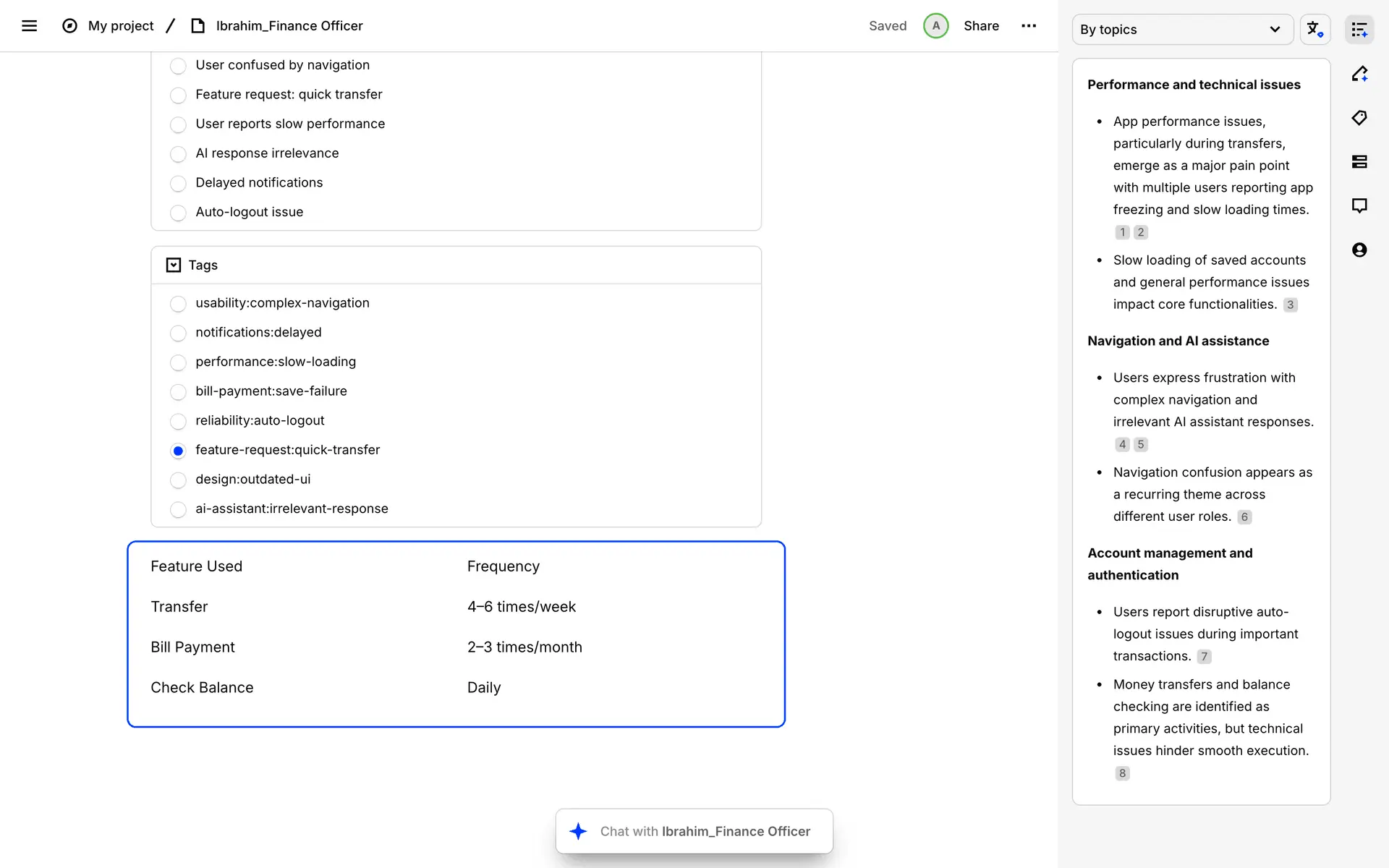This screenshot has height=868, width=1389.
Task: Click the user avatar A circle
Action: click(935, 26)
